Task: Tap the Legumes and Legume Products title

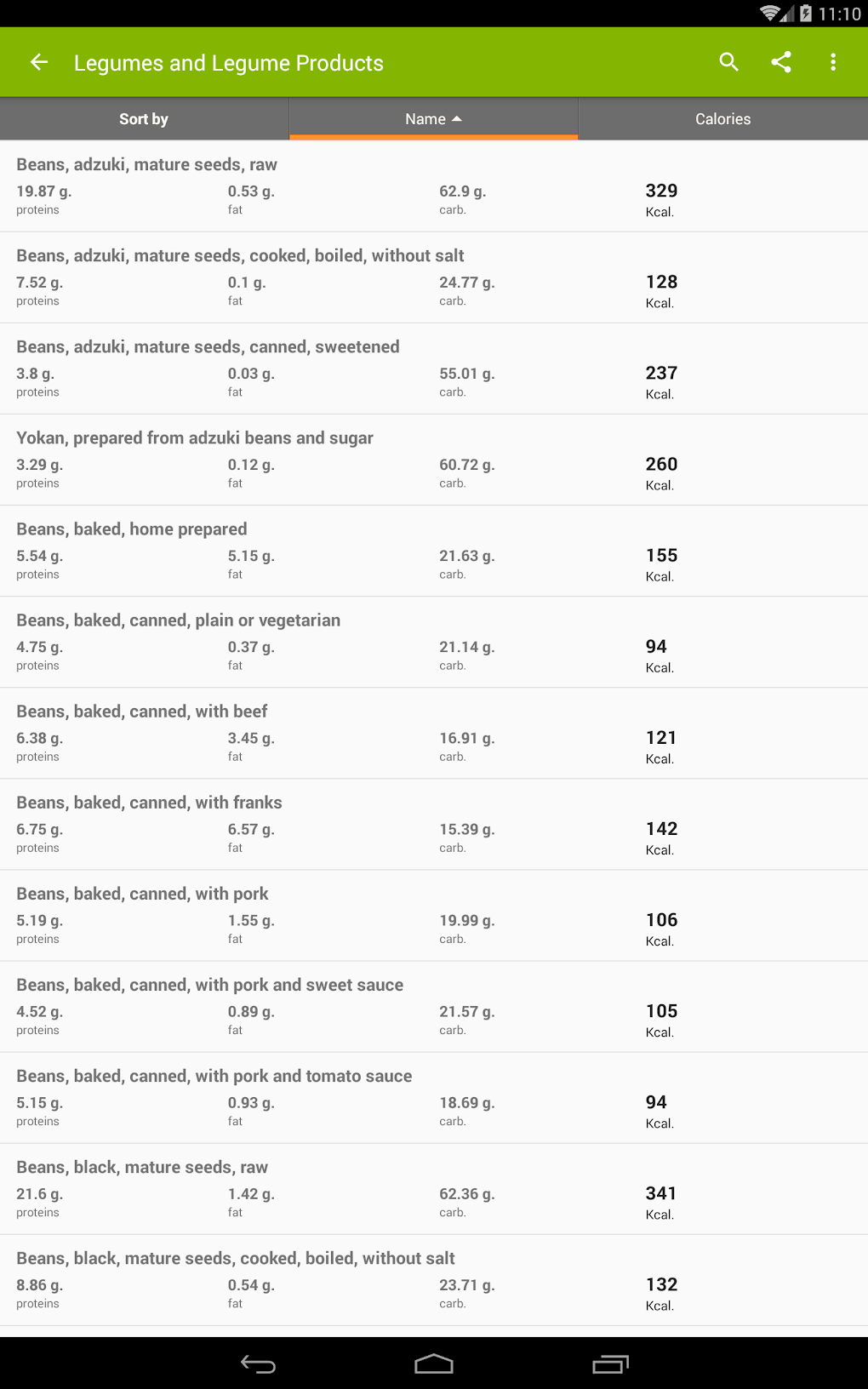Action: pyautogui.click(x=229, y=63)
